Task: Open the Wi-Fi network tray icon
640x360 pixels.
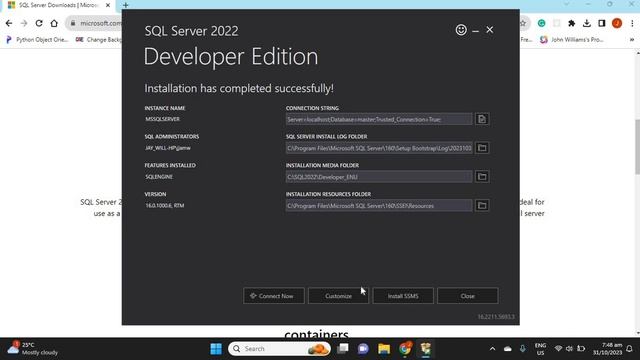Action: (558, 349)
